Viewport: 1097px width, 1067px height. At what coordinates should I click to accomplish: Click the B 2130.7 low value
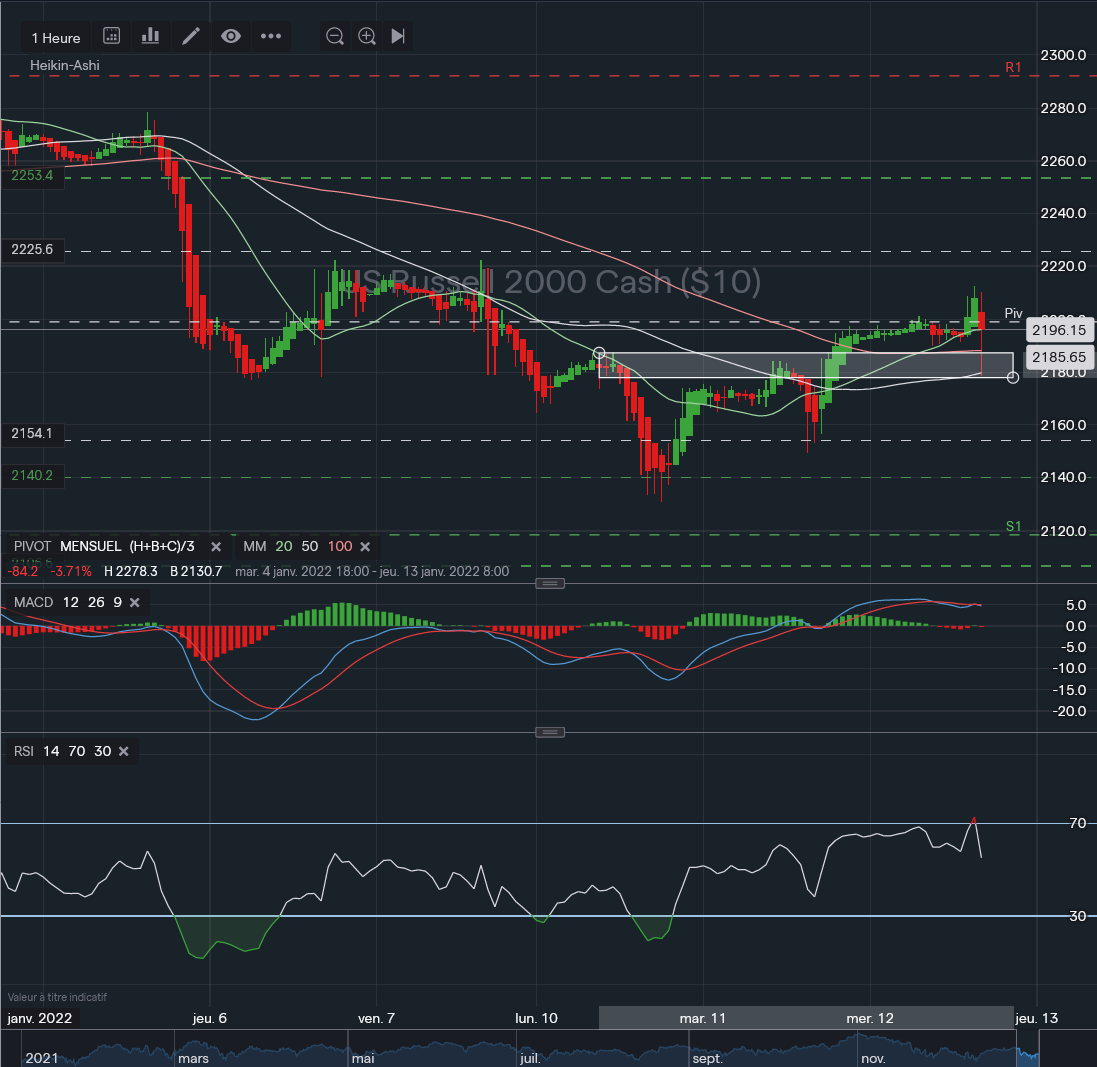point(196,572)
